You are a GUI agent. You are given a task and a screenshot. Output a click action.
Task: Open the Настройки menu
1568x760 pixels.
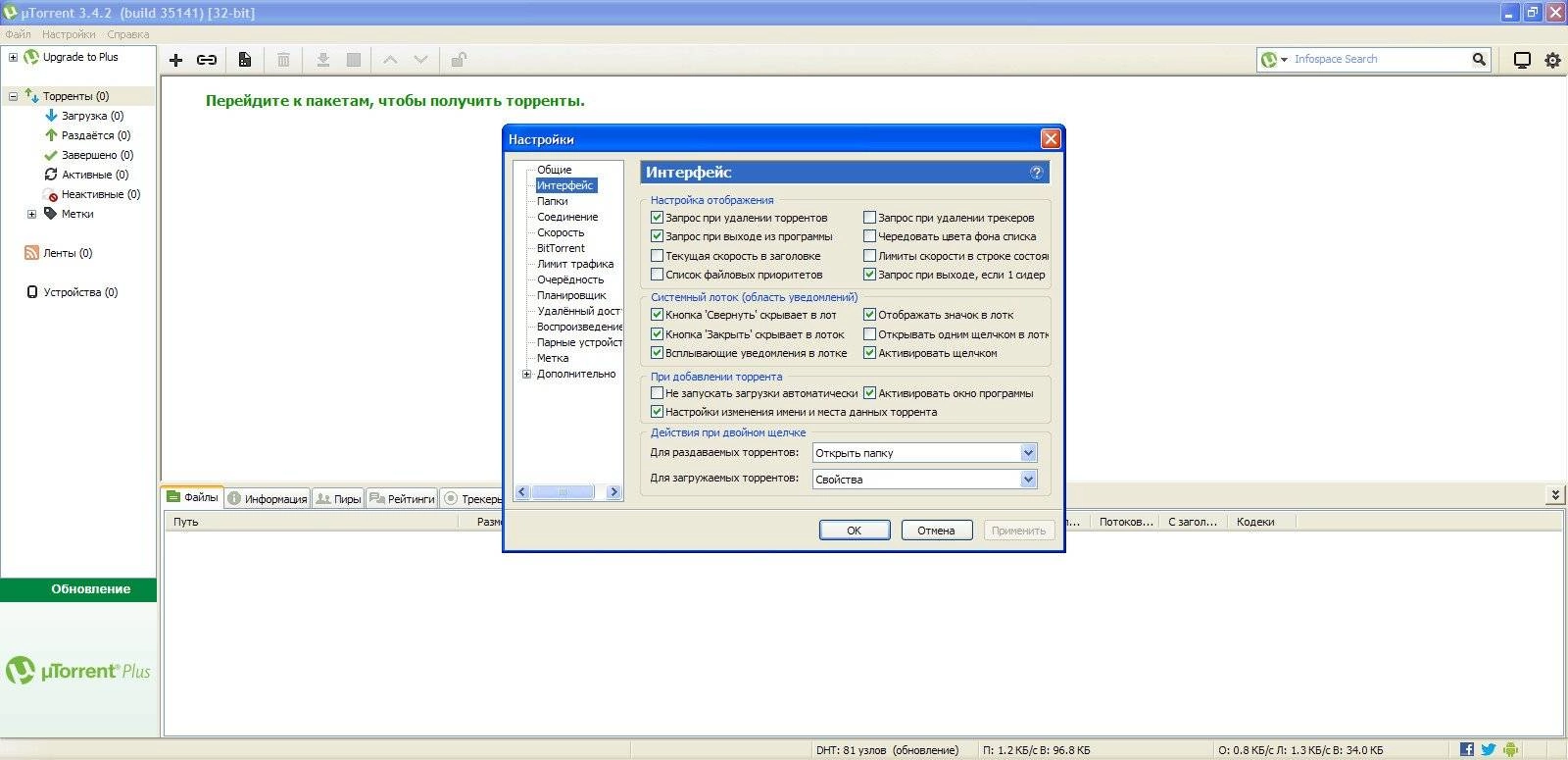[x=69, y=34]
